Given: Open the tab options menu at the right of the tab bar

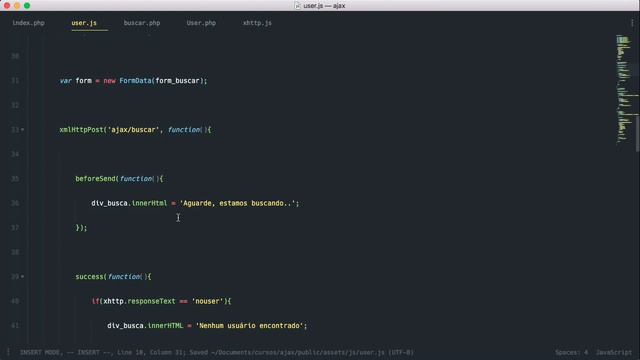Looking at the screenshot, I should coord(632,23).
